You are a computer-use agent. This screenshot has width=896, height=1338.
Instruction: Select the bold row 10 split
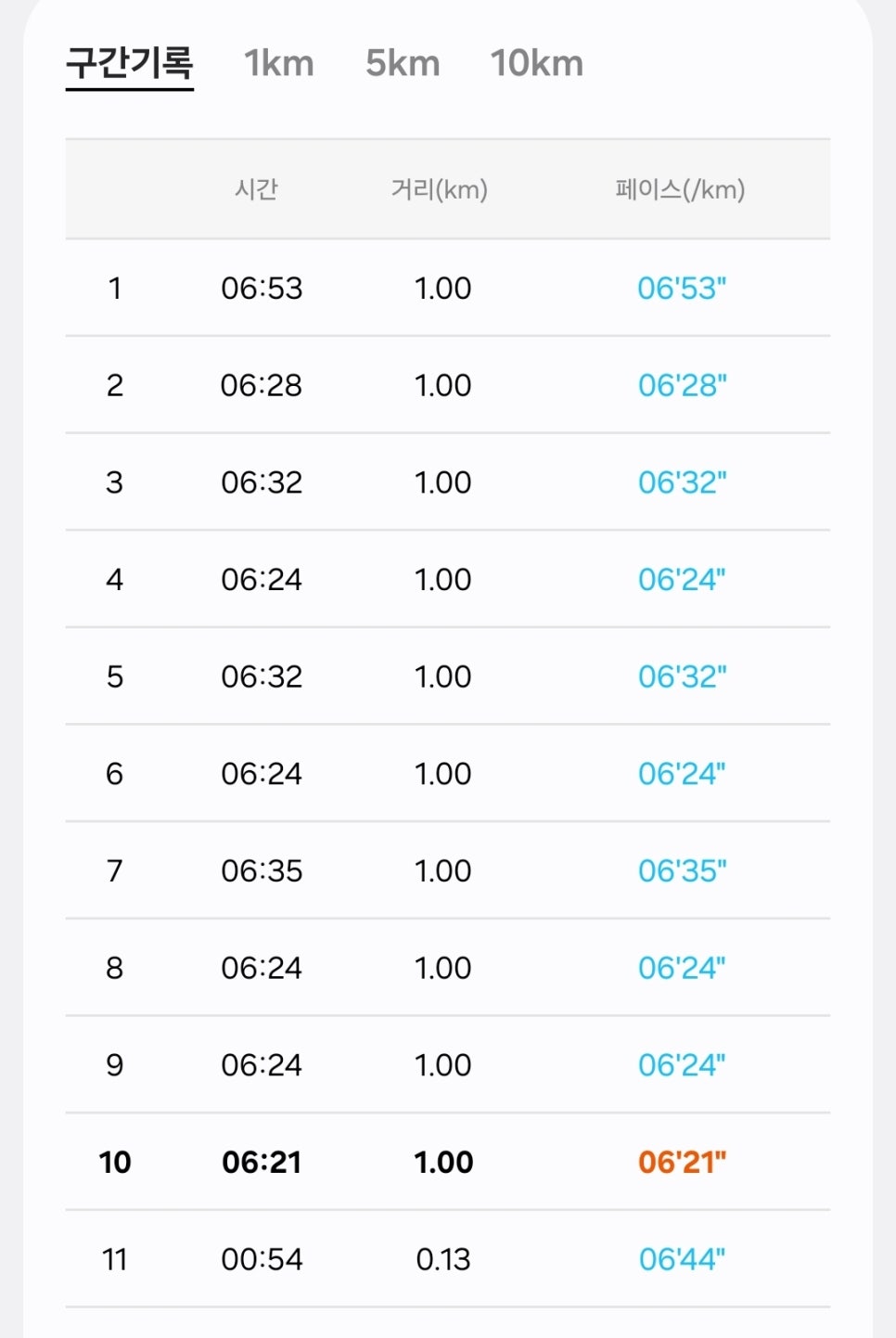448,1162
